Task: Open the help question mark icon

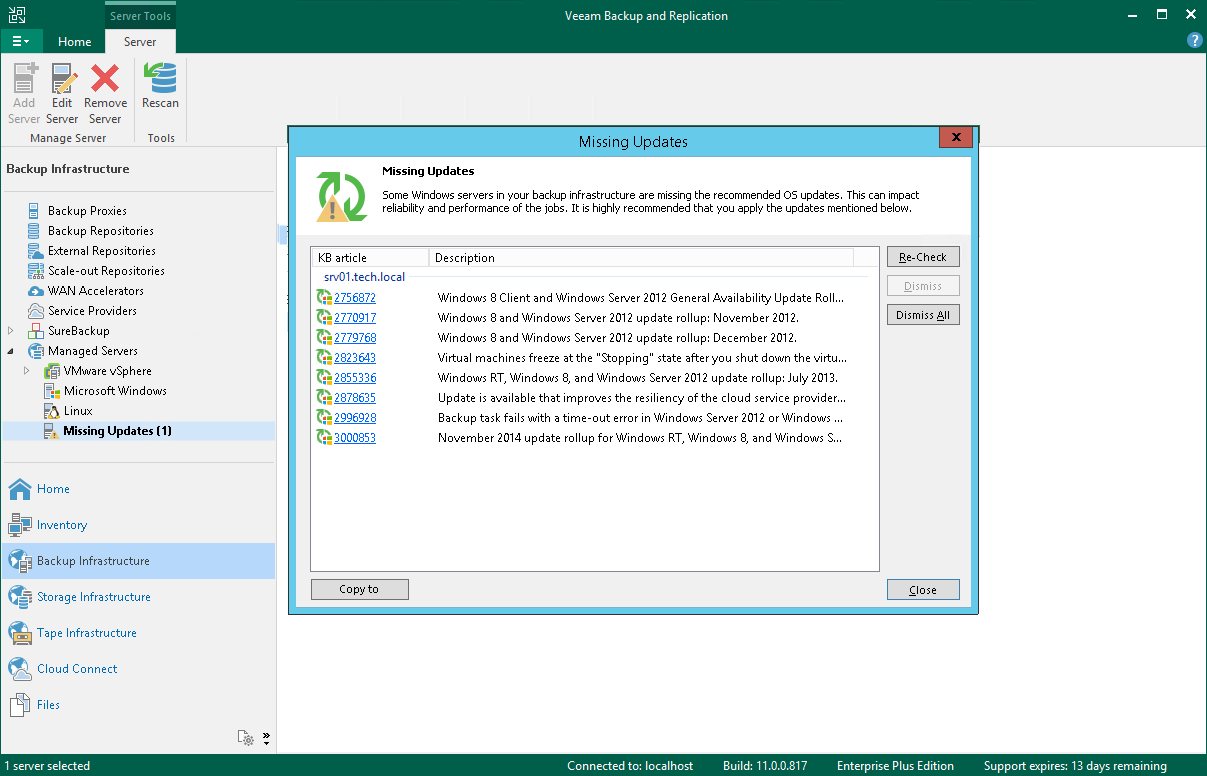Action: point(1194,41)
